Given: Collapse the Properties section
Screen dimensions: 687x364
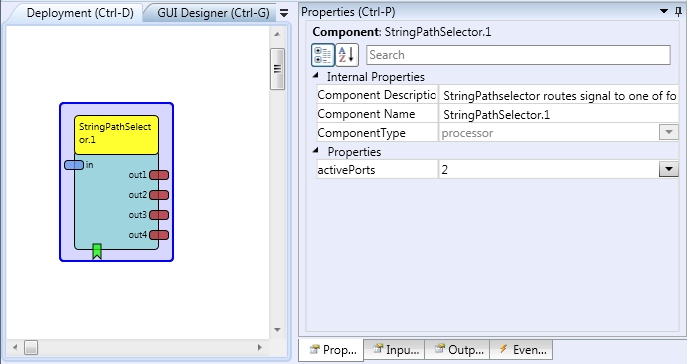Looking at the screenshot, I should (x=315, y=151).
